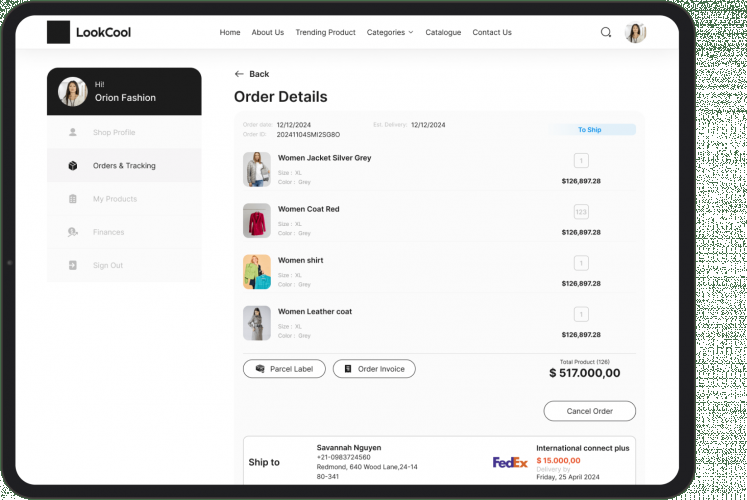Select Orders & Tracking in the sidebar

point(124,166)
